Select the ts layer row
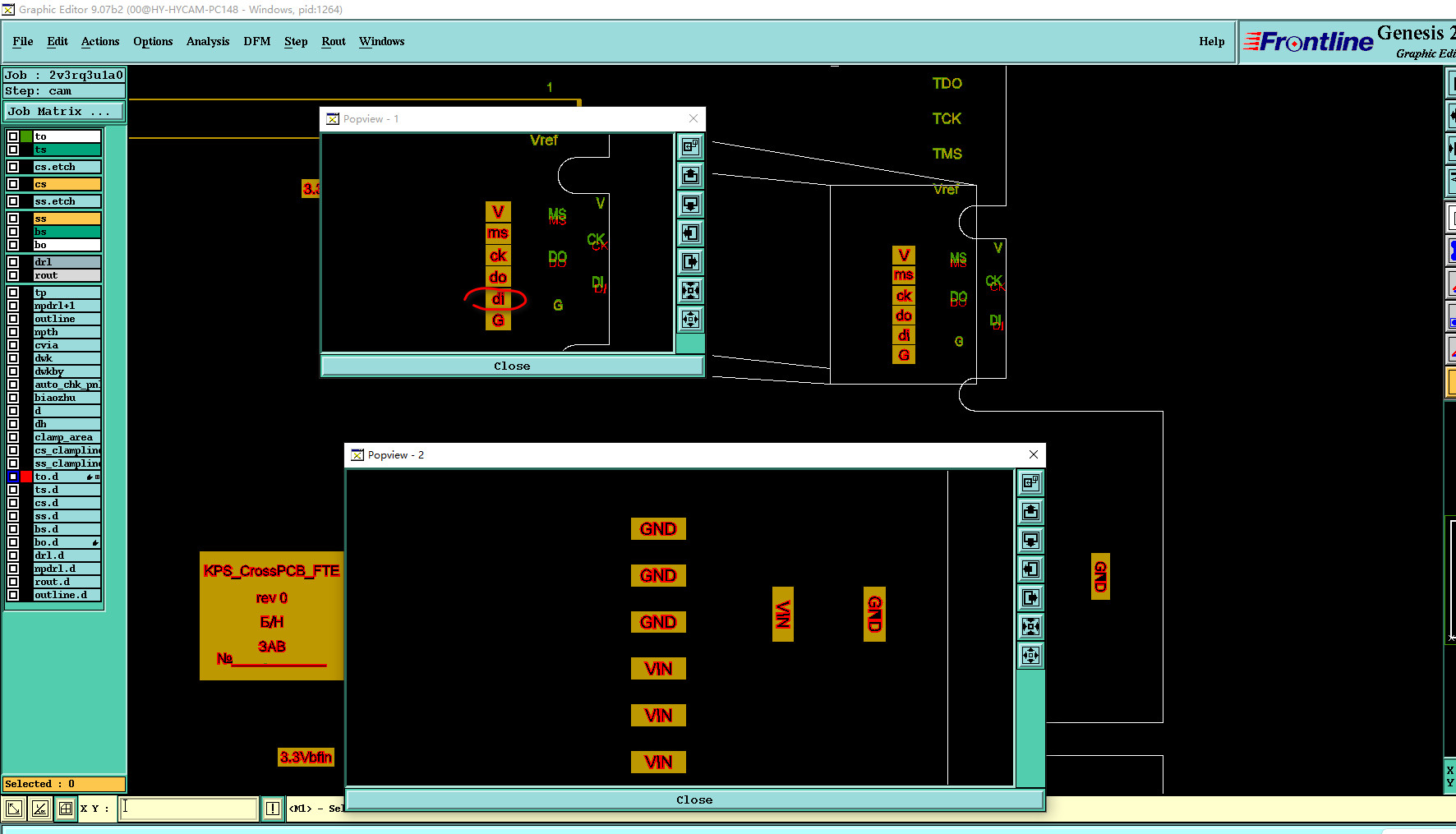This screenshot has height=834, width=1456. pyautogui.click(x=67, y=150)
